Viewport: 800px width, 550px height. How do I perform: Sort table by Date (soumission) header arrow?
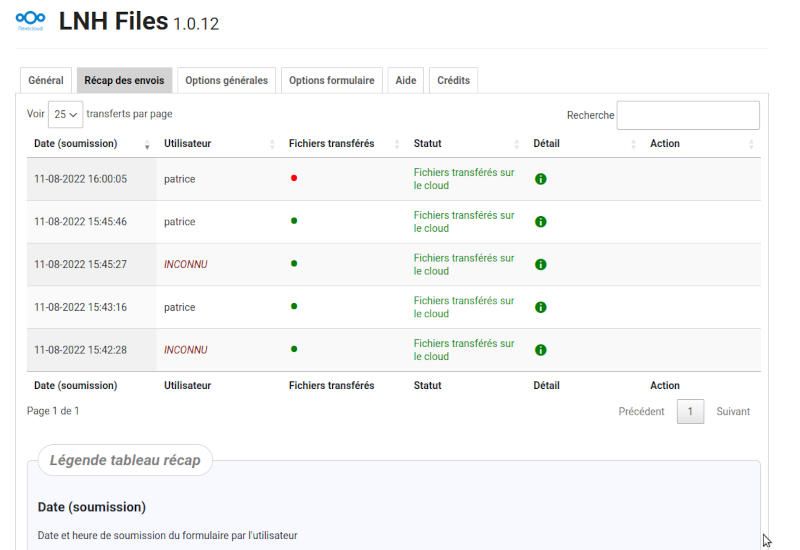click(x=147, y=144)
